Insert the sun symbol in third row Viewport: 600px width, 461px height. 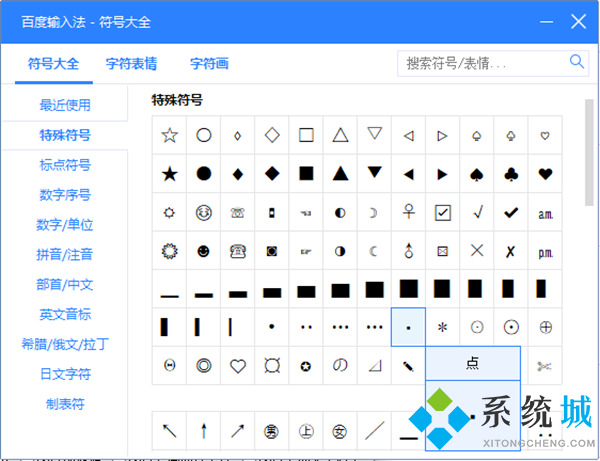pos(170,213)
